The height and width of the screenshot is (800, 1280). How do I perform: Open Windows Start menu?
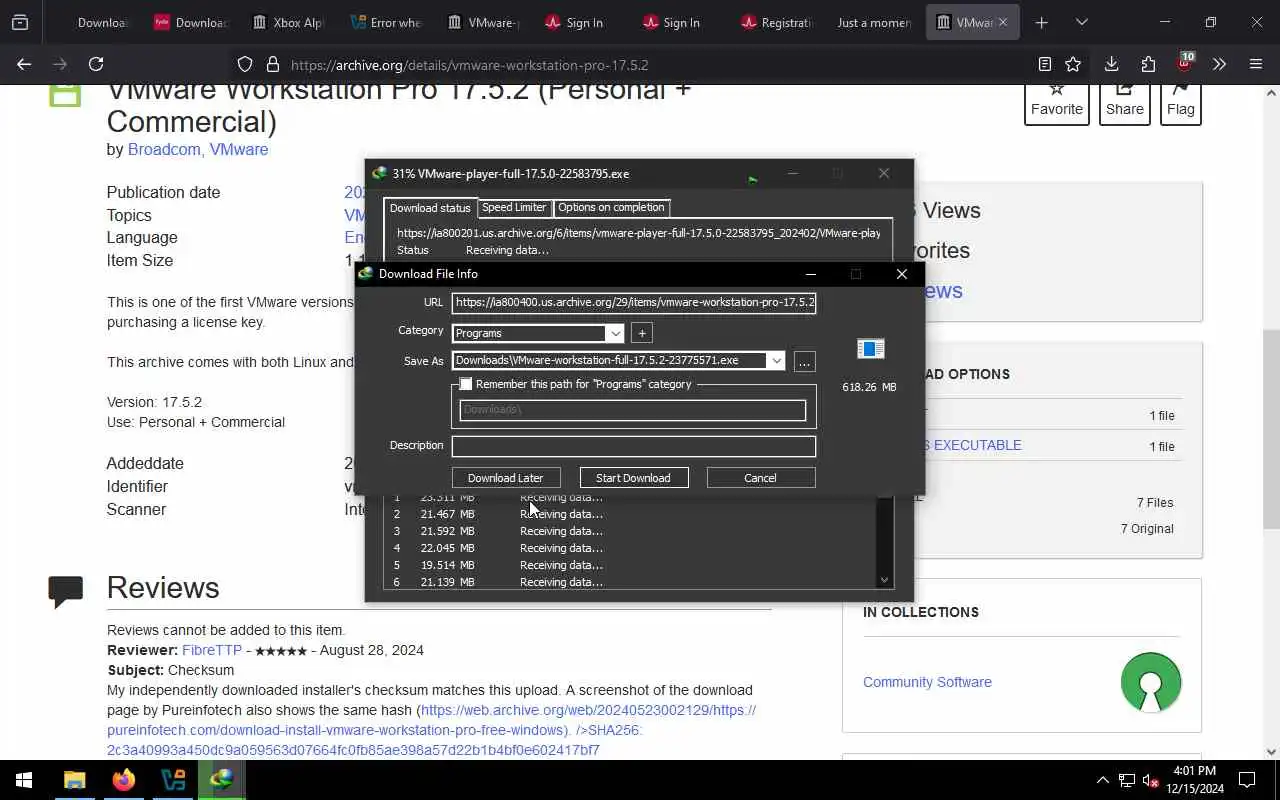(x=24, y=780)
